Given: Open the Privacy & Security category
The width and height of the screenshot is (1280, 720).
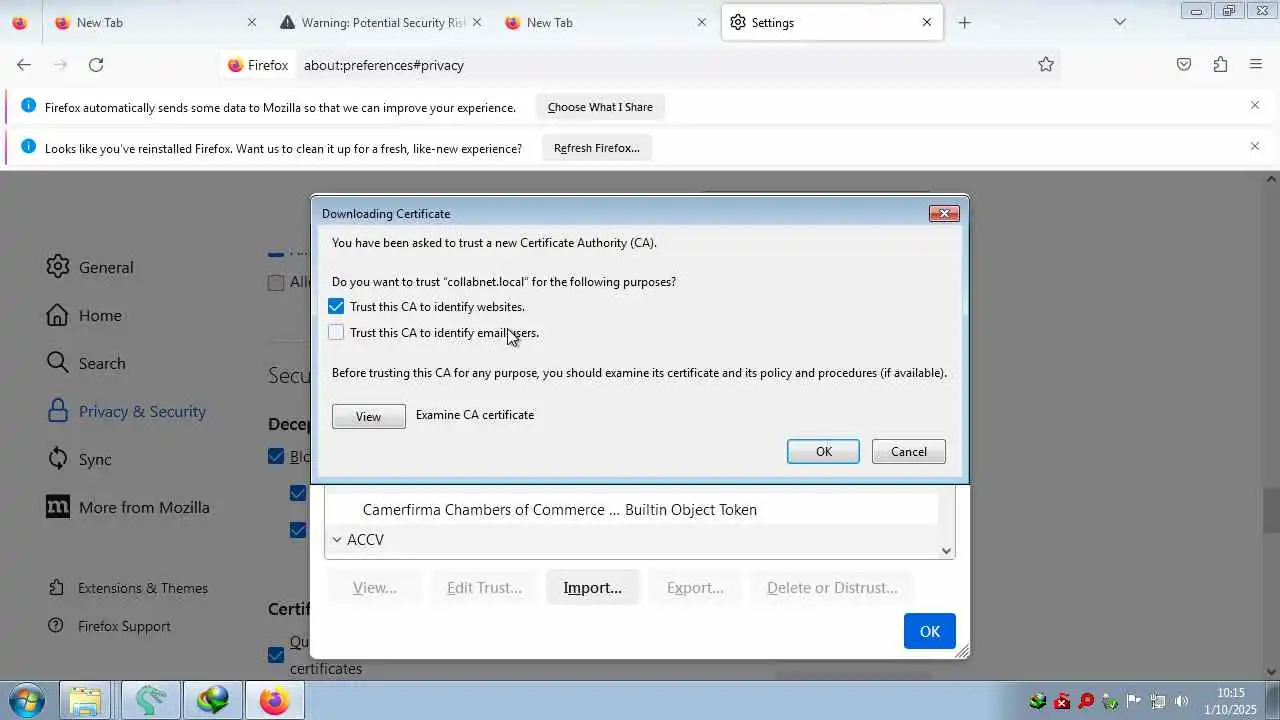Looking at the screenshot, I should pyautogui.click(x=126, y=411).
